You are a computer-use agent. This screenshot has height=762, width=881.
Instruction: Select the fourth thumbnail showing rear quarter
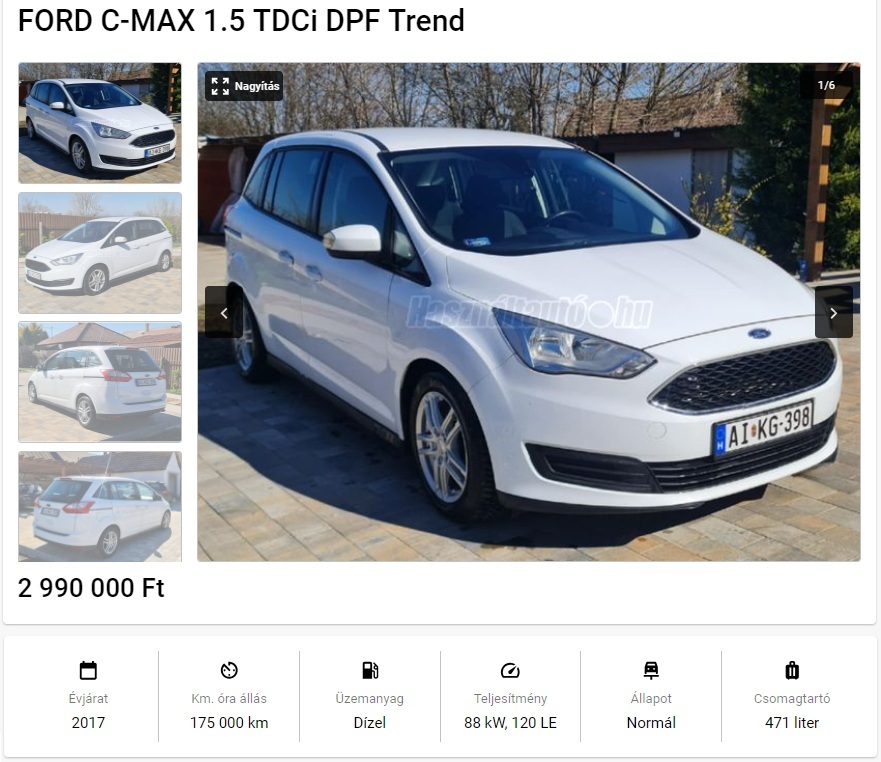(100, 506)
